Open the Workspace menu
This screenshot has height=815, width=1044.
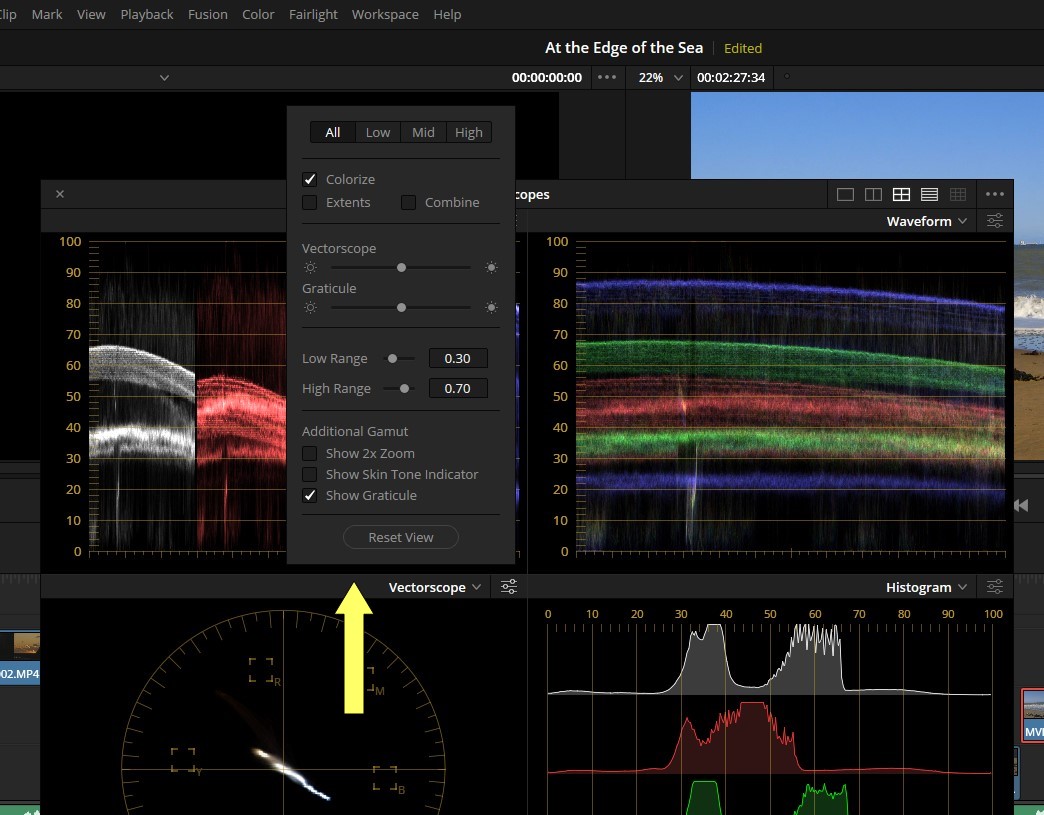[x=385, y=14]
